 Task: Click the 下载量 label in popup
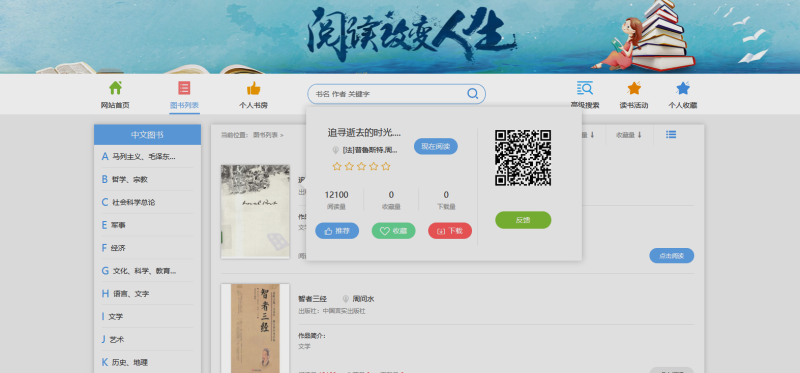(x=446, y=207)
